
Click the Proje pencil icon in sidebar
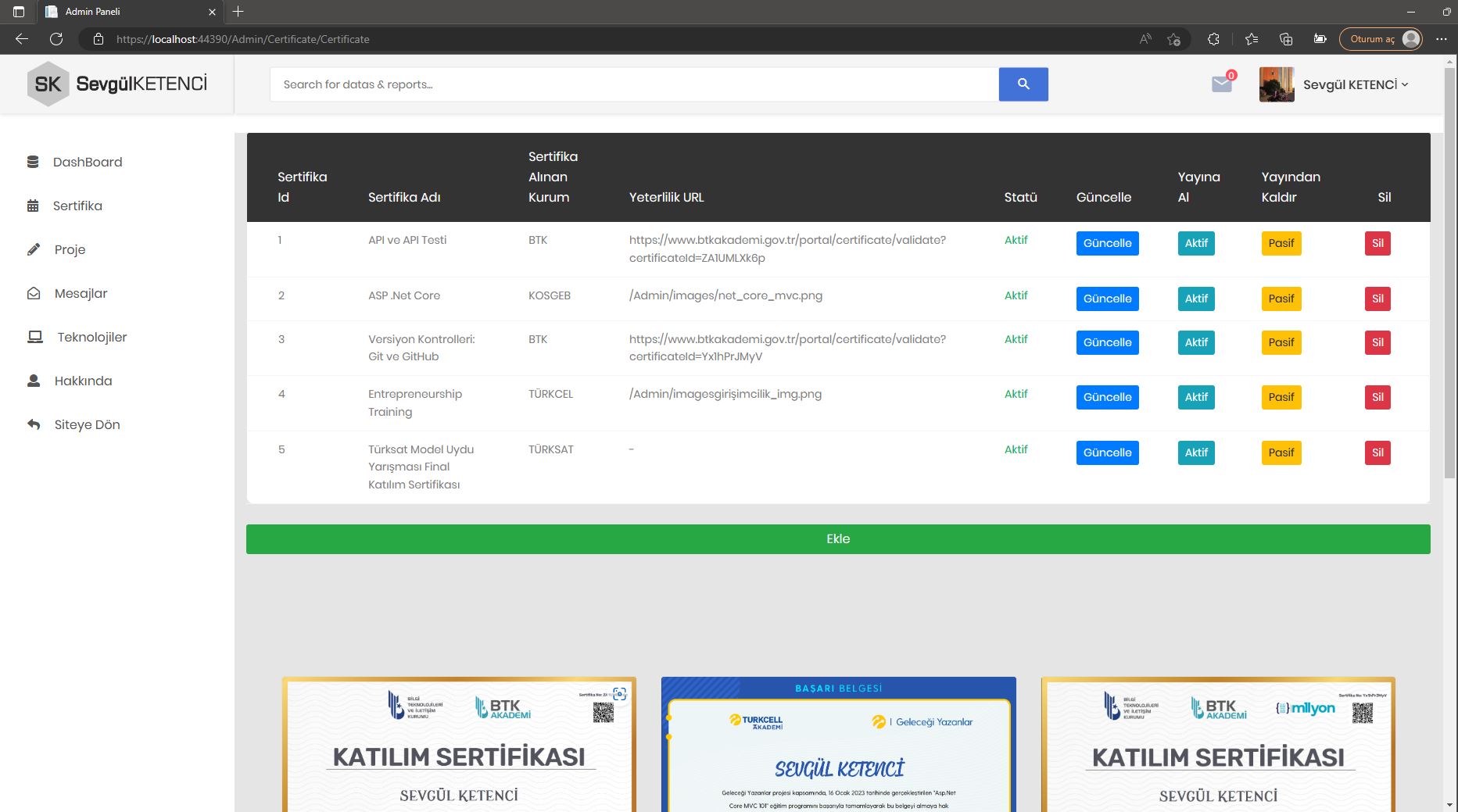[34, 249]
